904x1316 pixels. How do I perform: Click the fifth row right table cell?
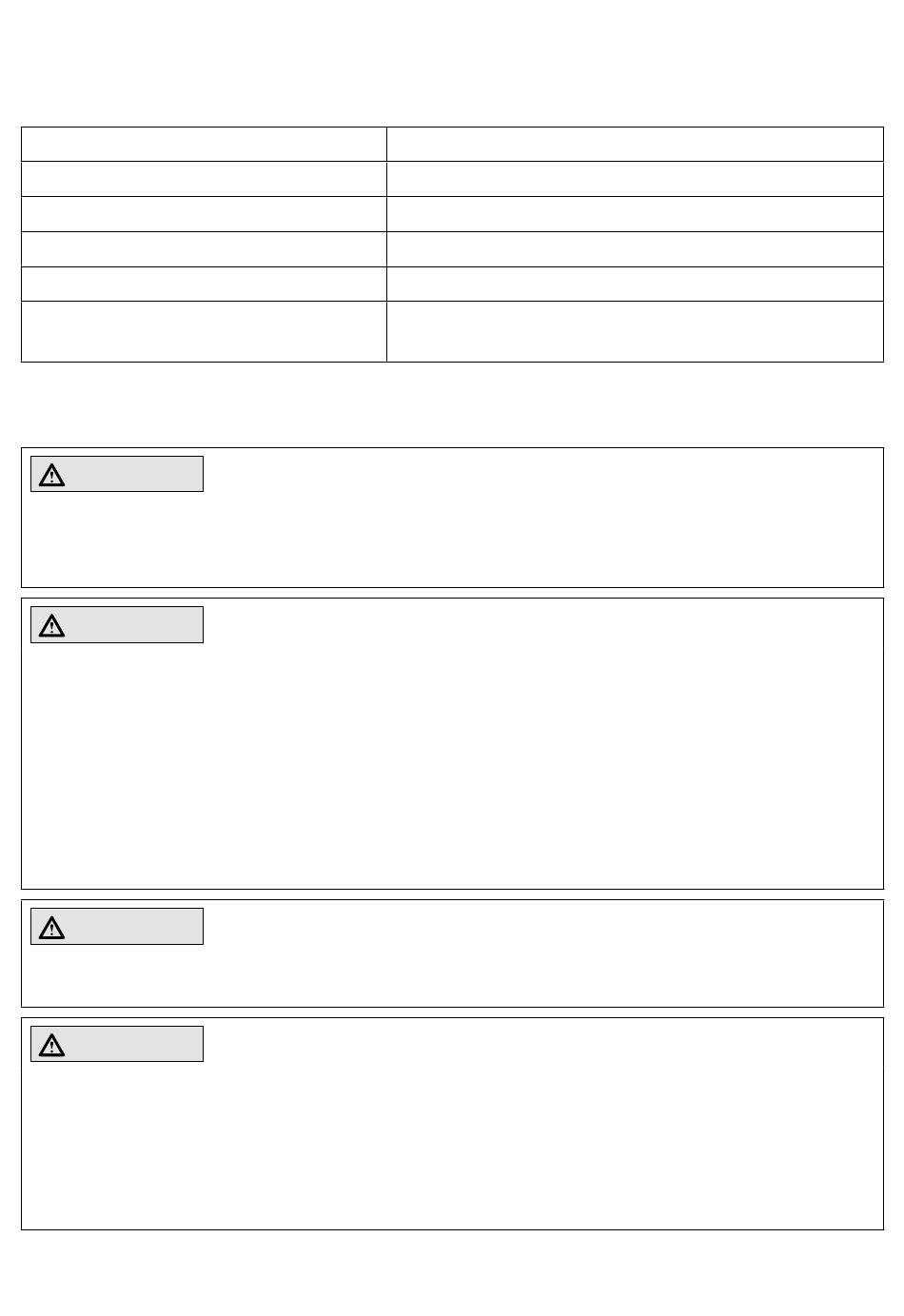coord(635,285)
